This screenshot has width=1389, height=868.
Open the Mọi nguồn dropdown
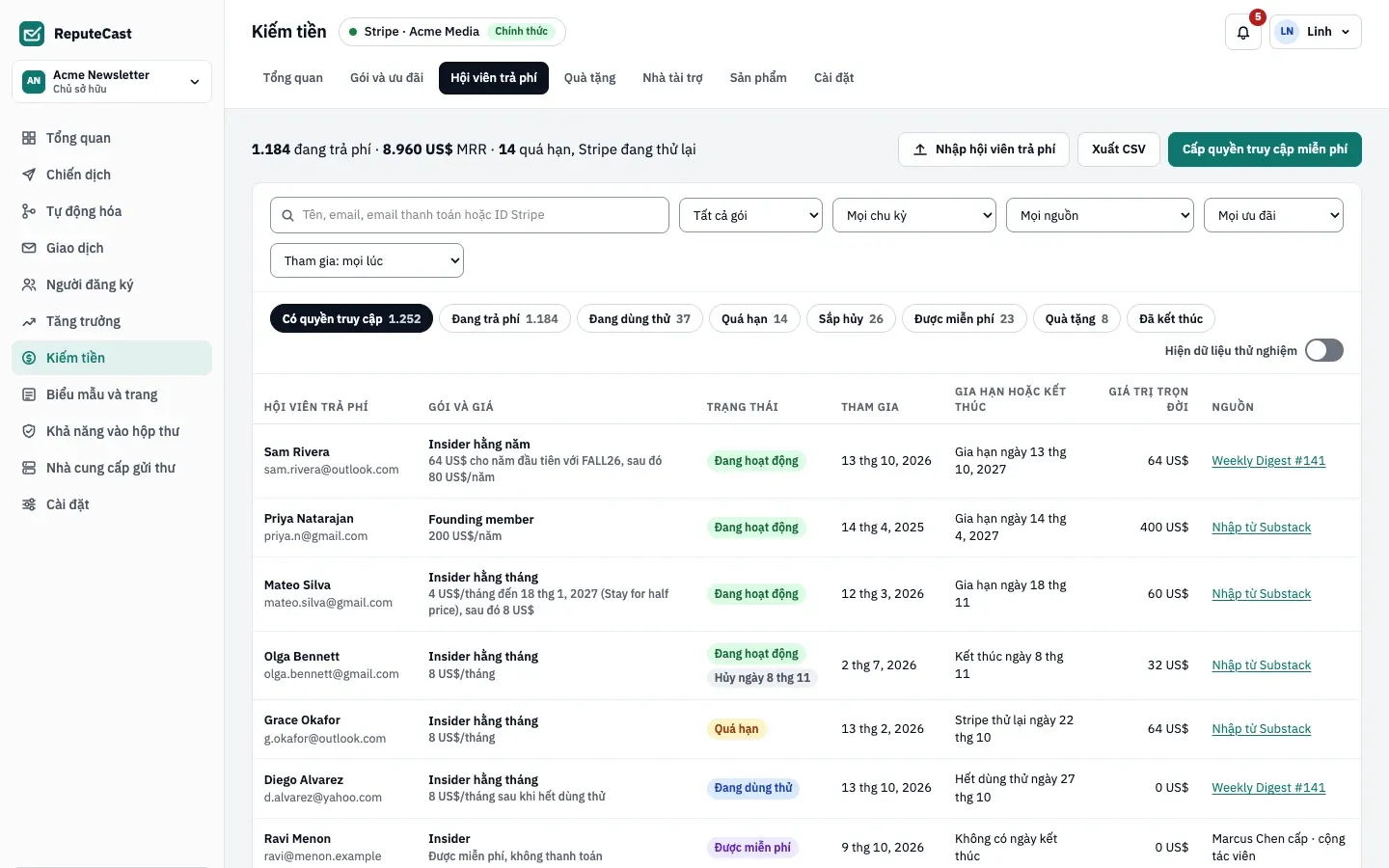1100,215
